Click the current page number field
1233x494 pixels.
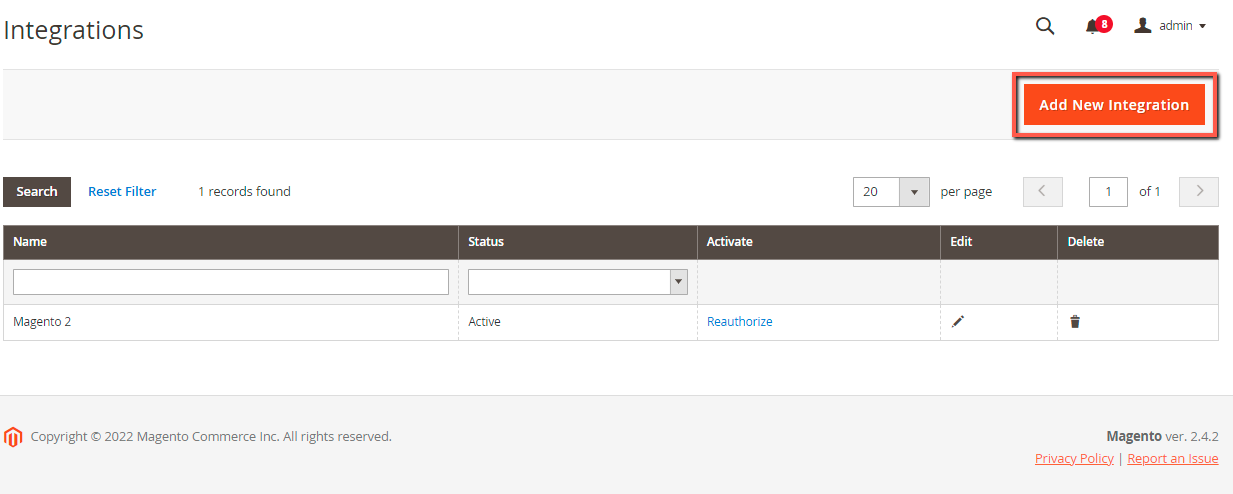tap(1108, 192)
